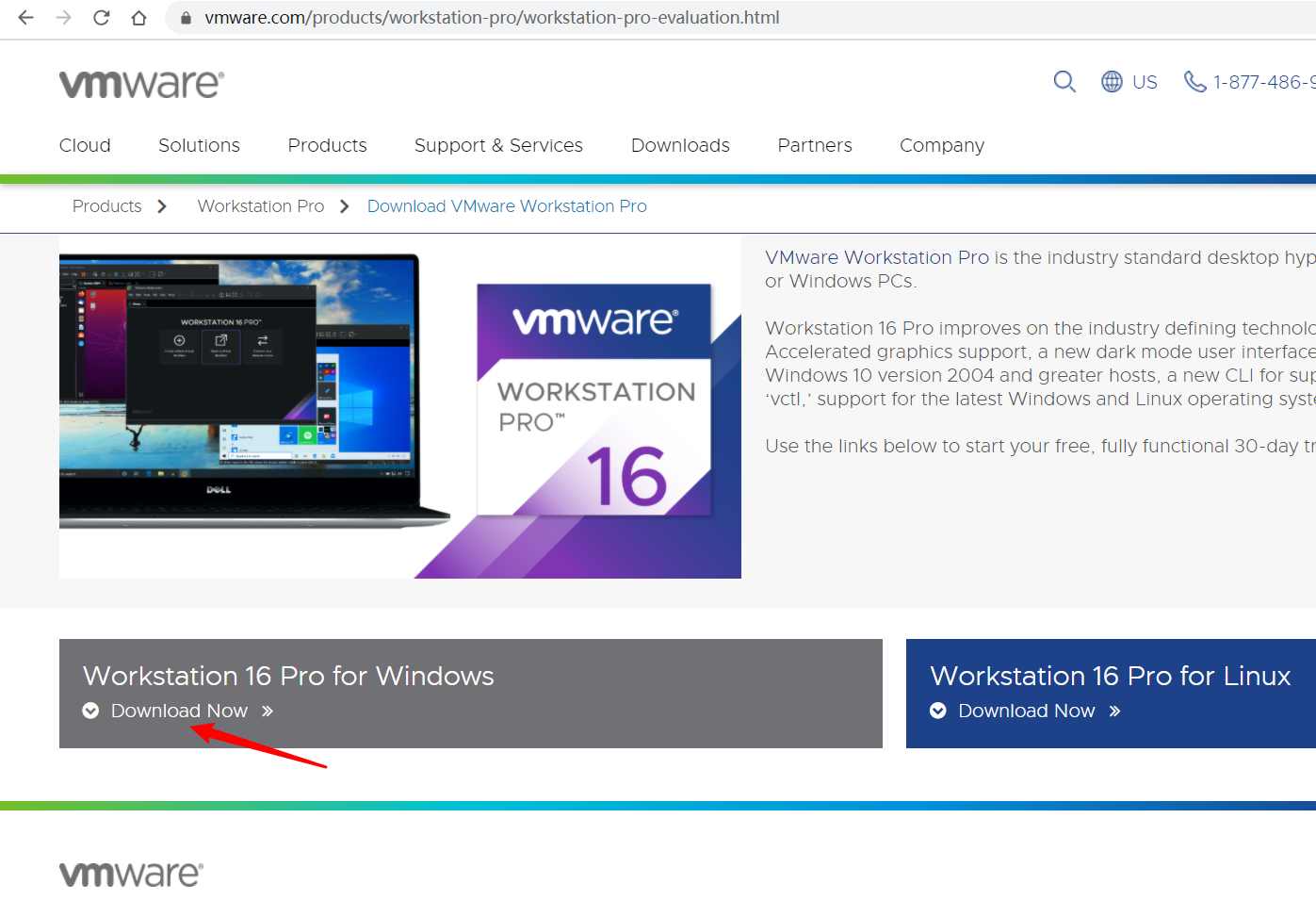This screenshot has width=1316, height=900.
Task: Open the Products menu
Action: coord(327,145)
